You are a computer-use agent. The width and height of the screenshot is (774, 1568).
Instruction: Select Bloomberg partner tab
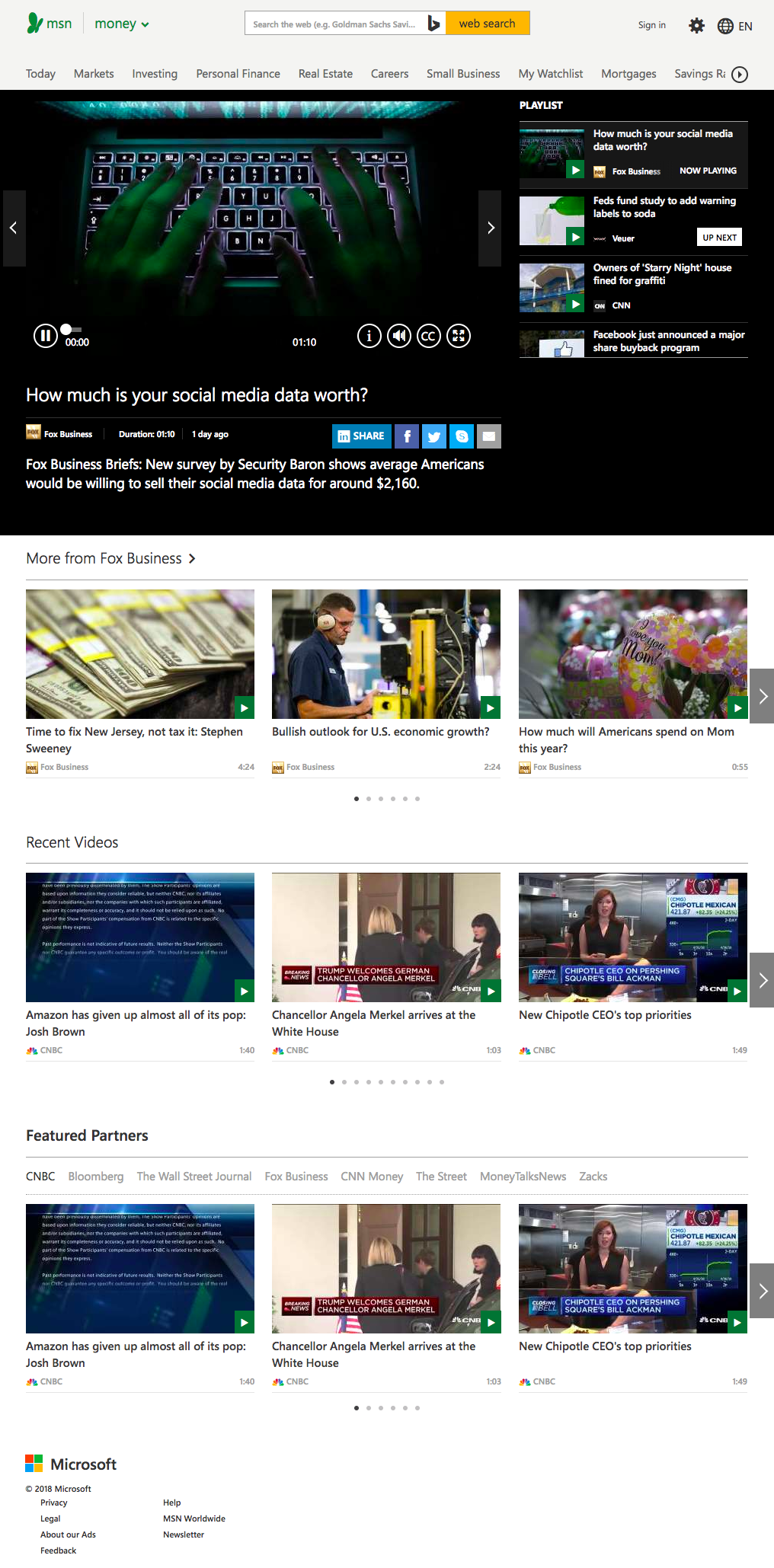click(96, 1177)
